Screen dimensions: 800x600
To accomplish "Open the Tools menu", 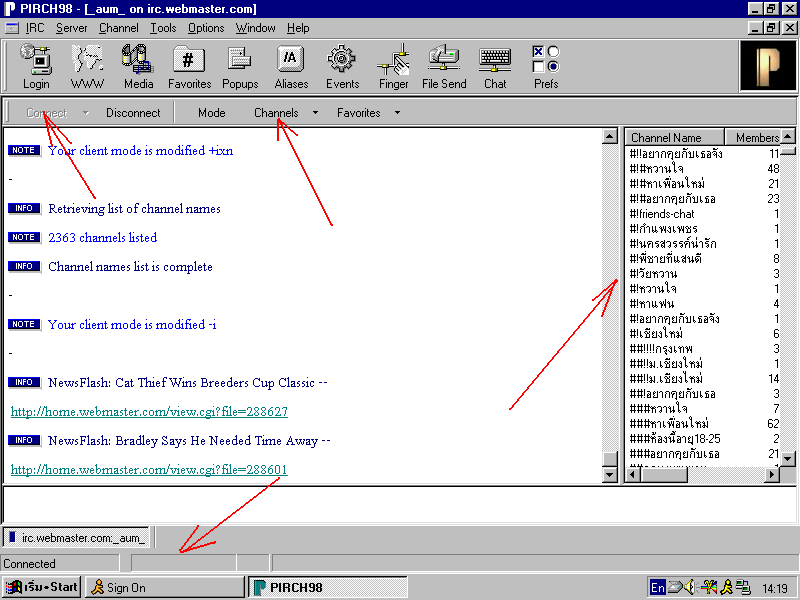I will pyautogui.click(x=163, y=28).
